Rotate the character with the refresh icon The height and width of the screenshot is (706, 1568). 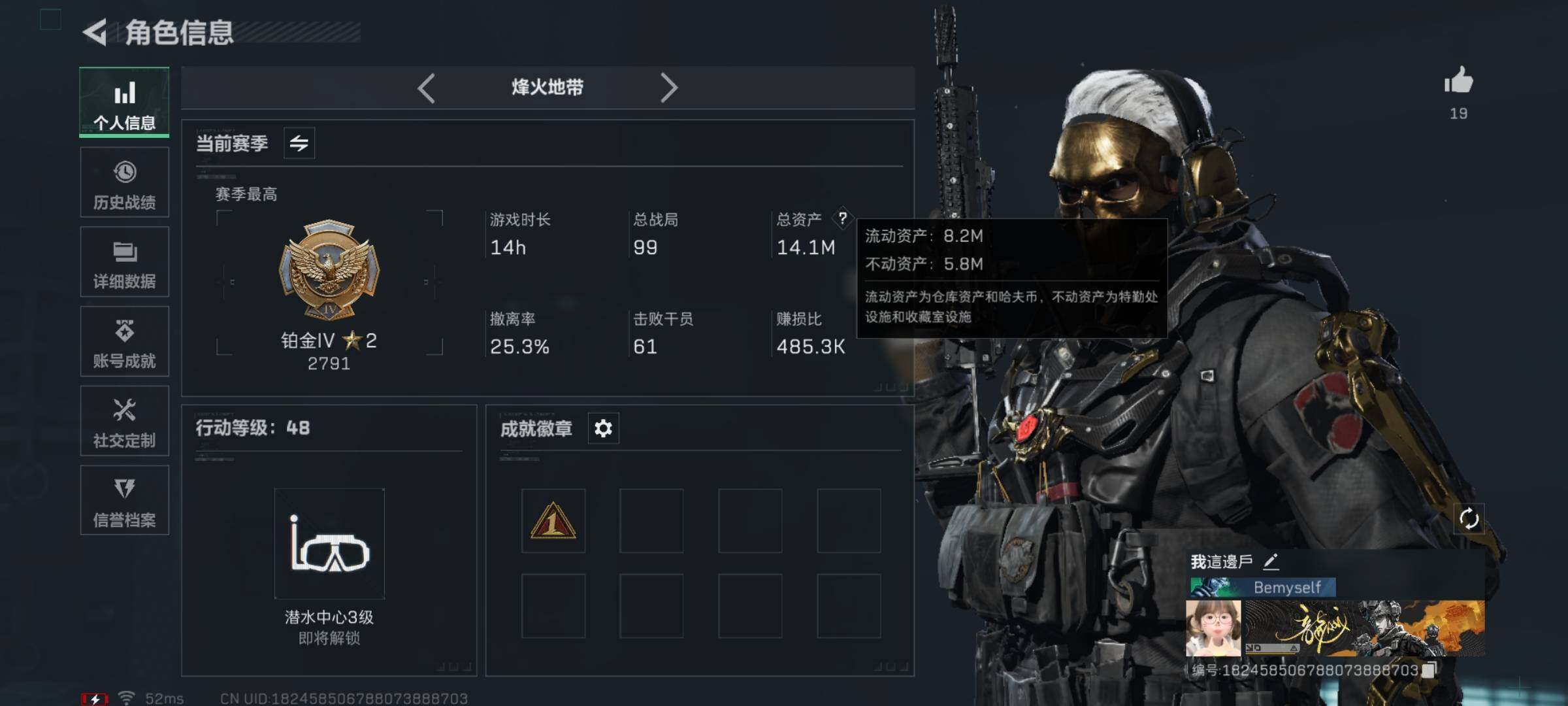coord(1469,519)
